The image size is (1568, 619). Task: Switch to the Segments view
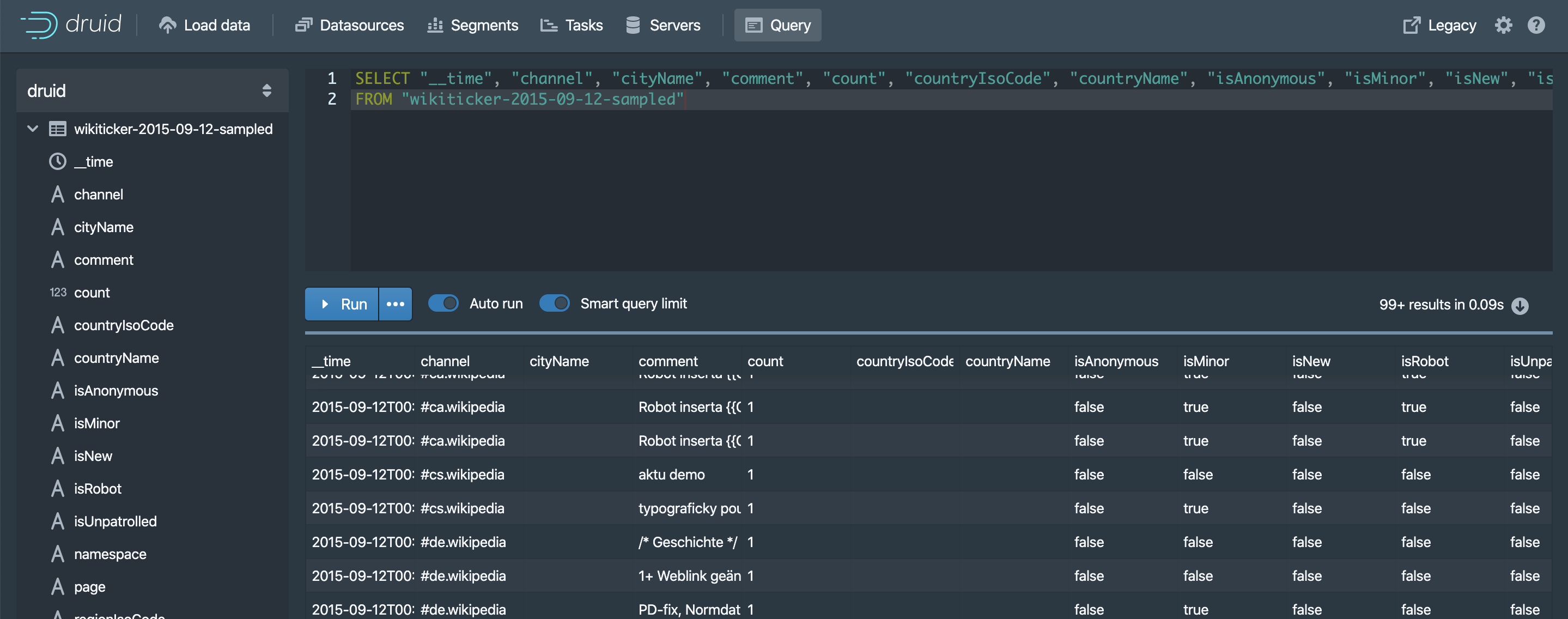tap(472, 25)
